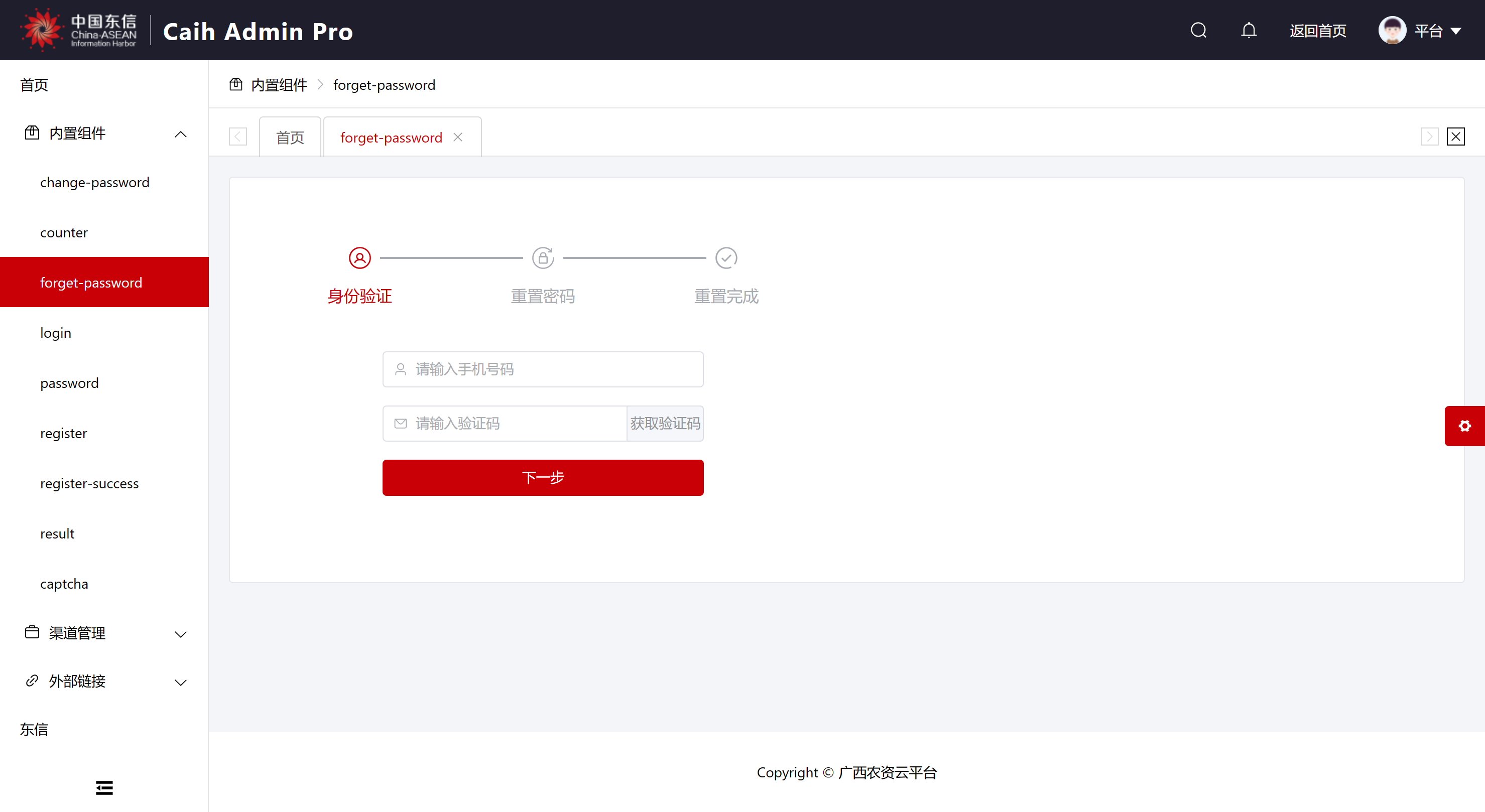The height and width of the screenshot is (812, 1485).
Task: Click the 身份验证 step user icon
Action: pos(360,258)
